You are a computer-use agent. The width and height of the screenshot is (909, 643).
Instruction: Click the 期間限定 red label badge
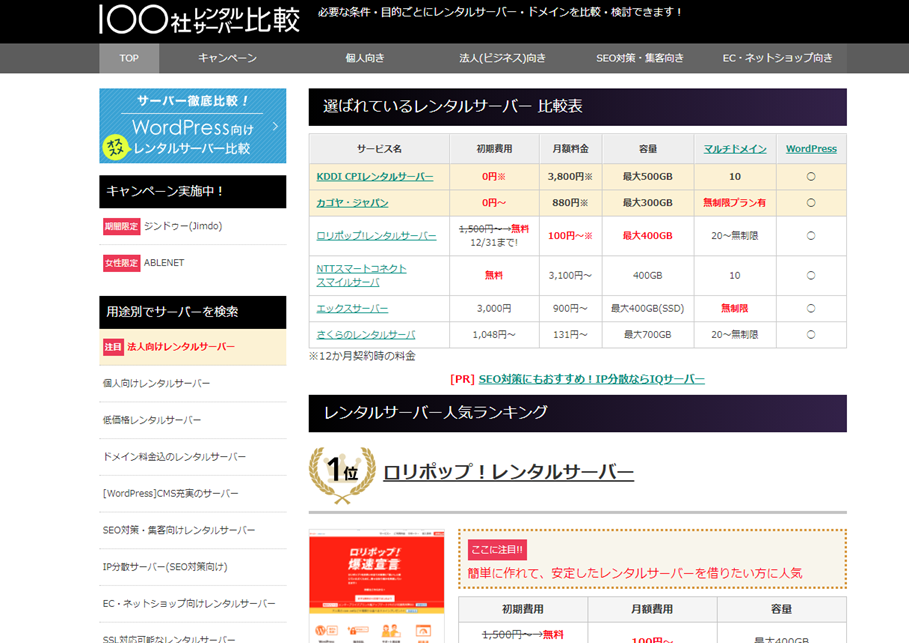[121, 226]
